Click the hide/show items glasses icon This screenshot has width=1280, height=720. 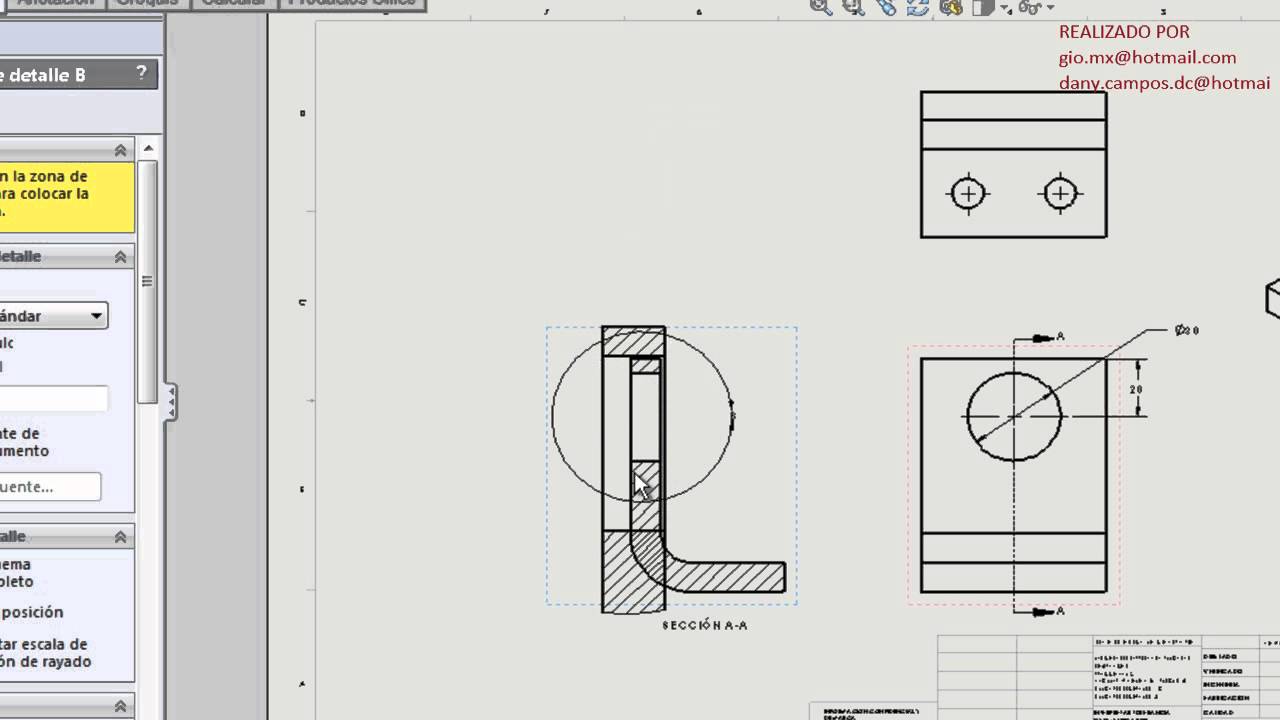1030,6
